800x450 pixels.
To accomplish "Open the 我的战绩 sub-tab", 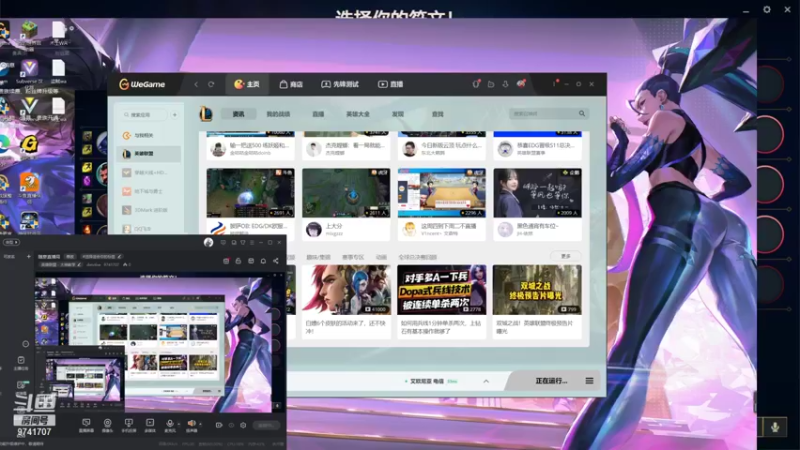I will (278, 114).
